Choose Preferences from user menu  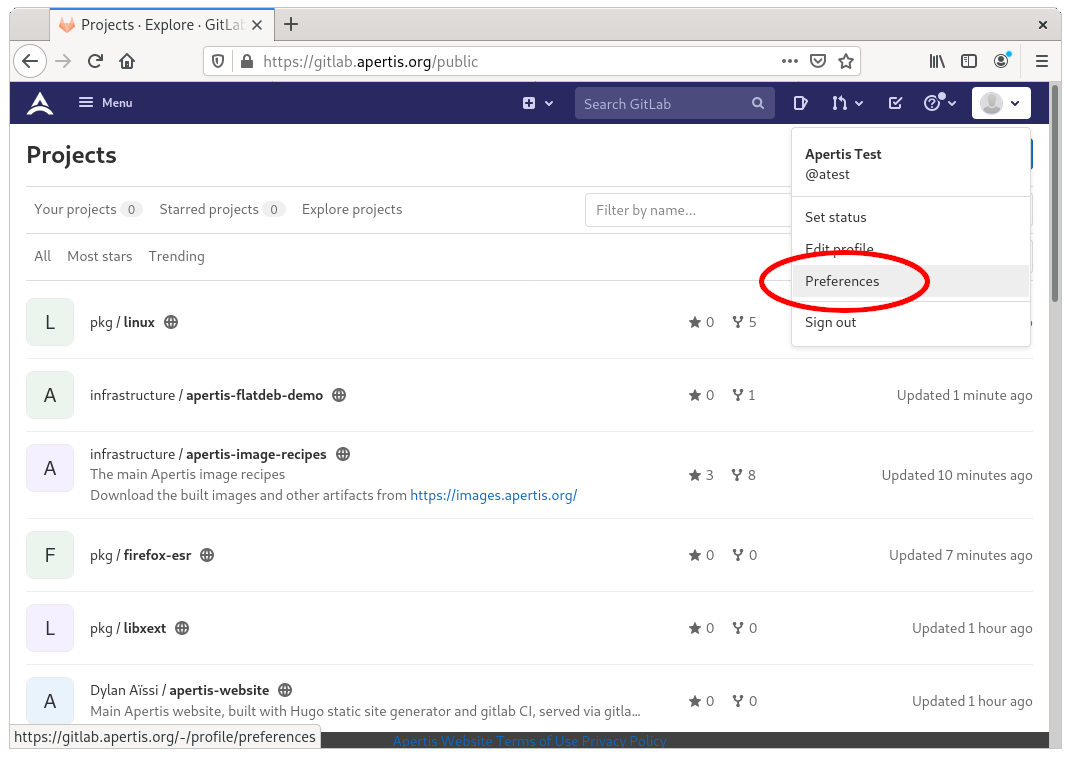pyautogui.click(x=910, y=281)
